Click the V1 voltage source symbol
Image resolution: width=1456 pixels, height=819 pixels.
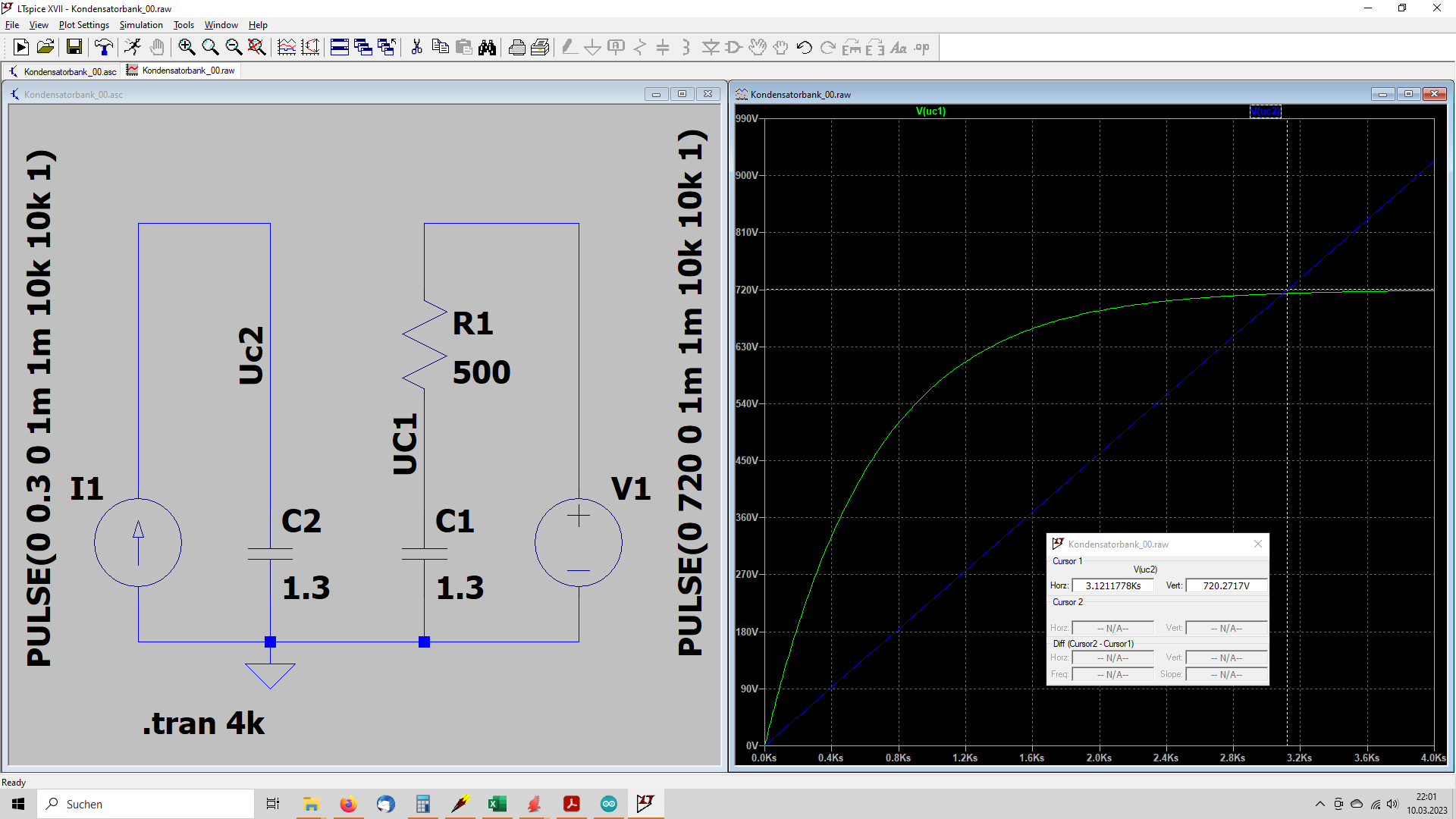point(579,542)
